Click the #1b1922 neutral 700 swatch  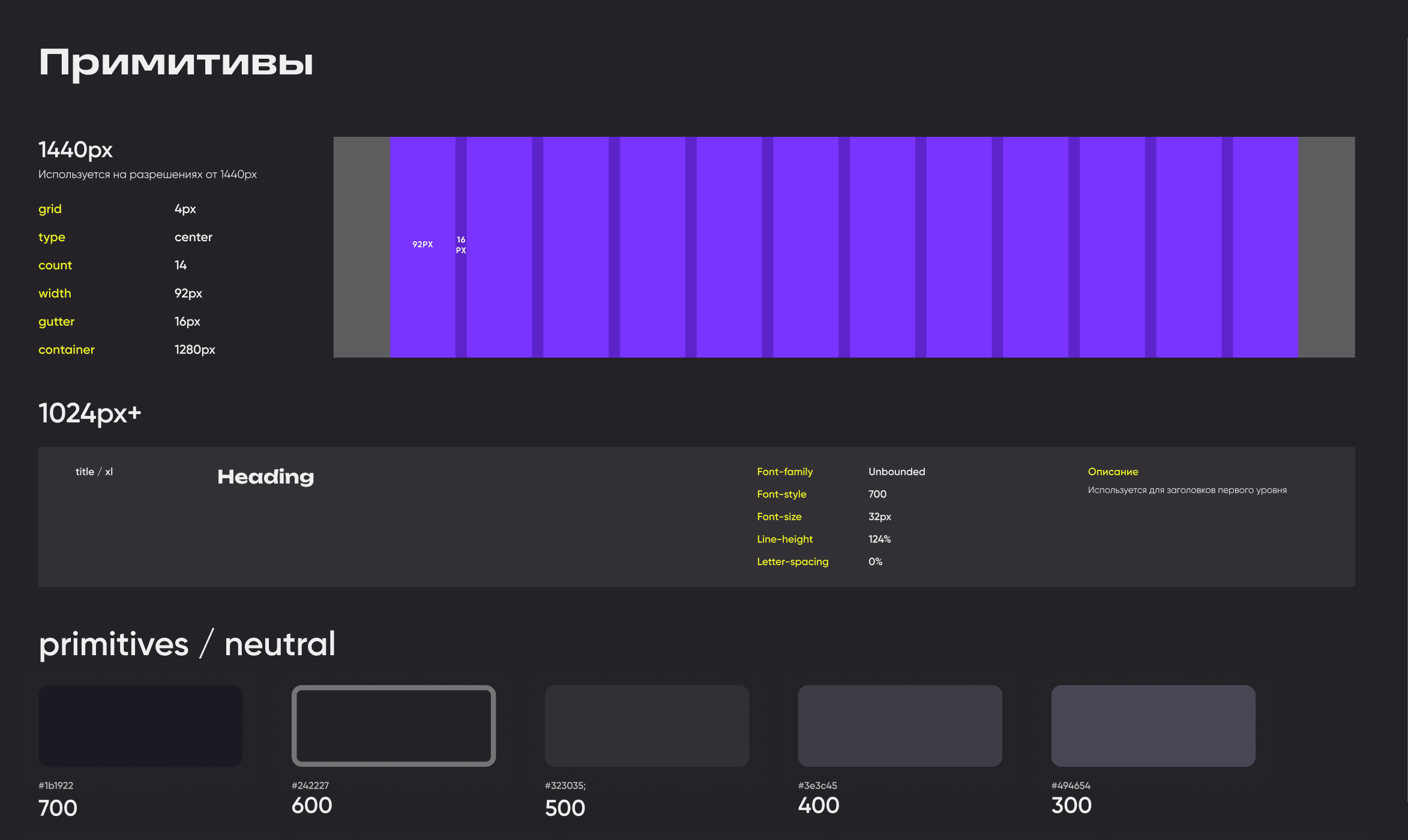click(140, 725)
